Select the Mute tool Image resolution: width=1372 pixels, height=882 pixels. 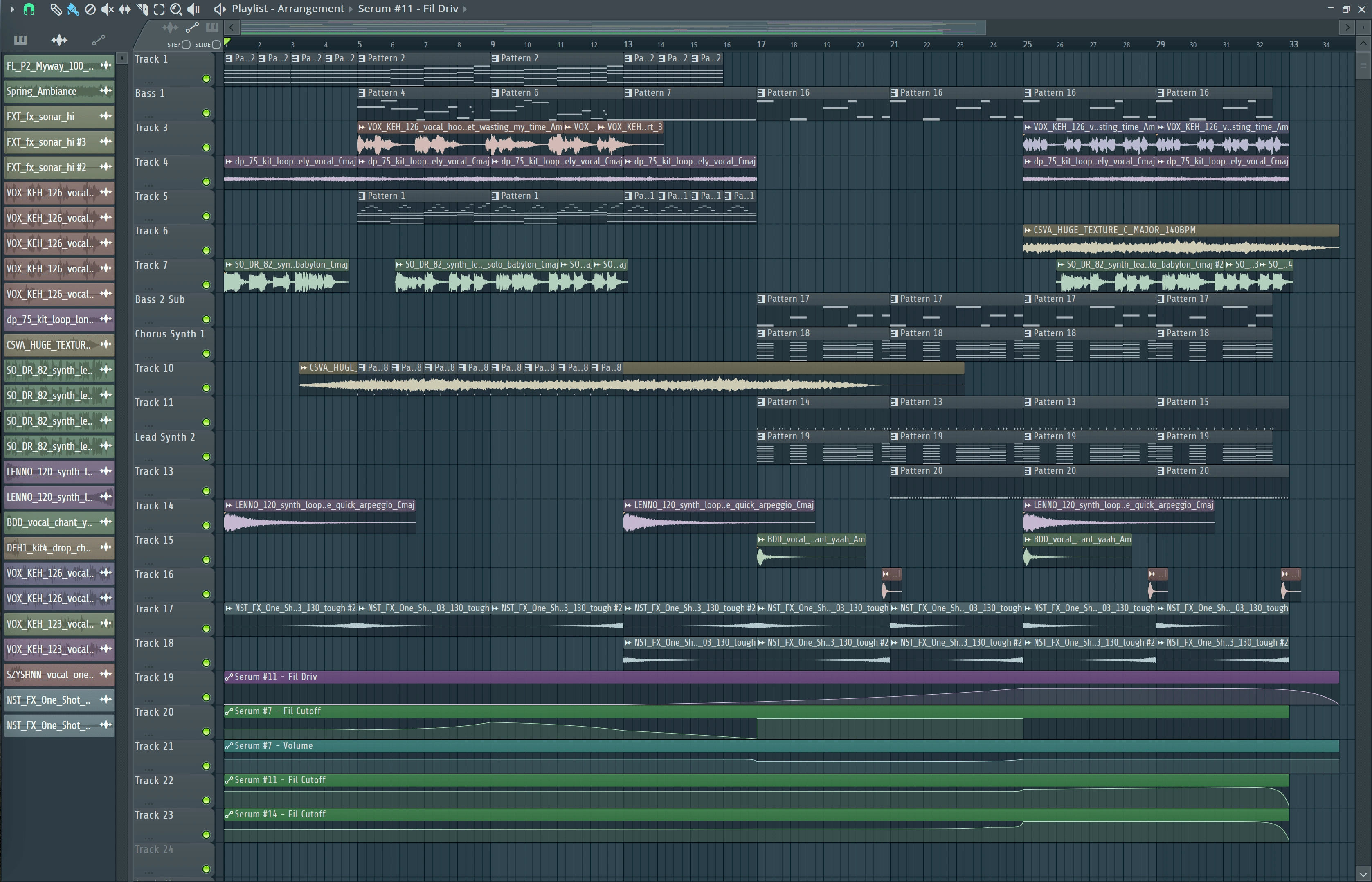107,9
